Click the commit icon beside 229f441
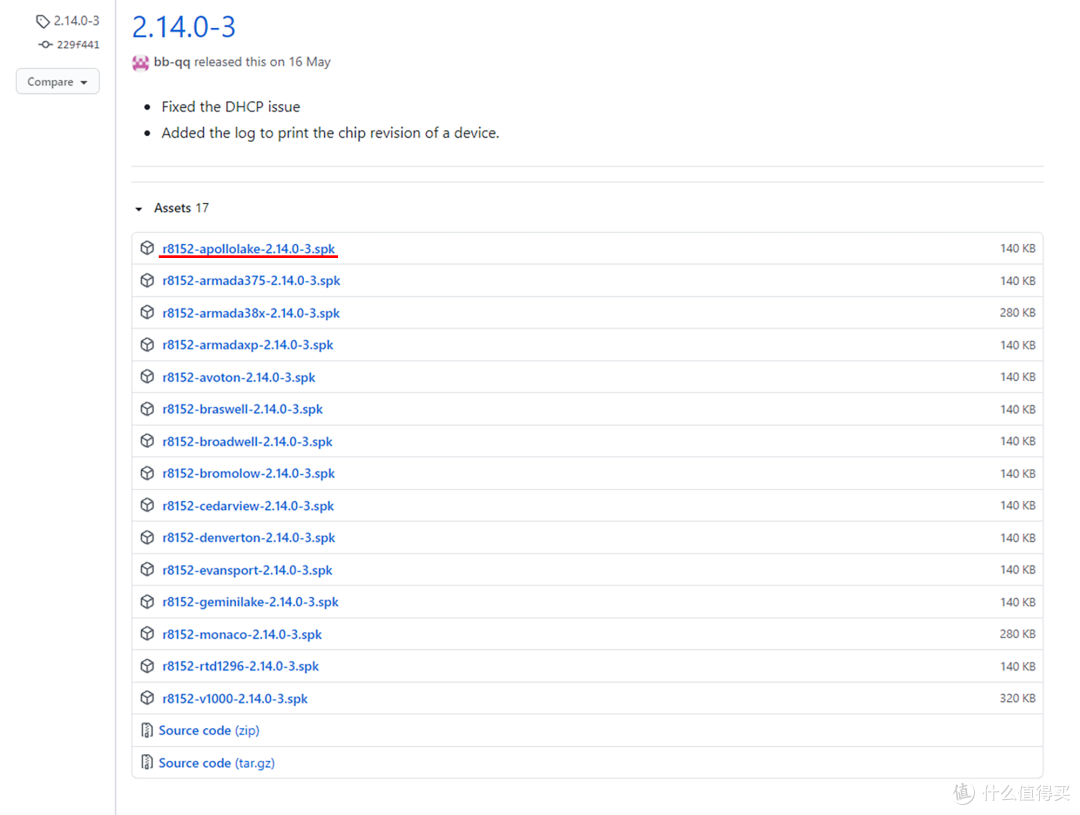 point(45,45)
